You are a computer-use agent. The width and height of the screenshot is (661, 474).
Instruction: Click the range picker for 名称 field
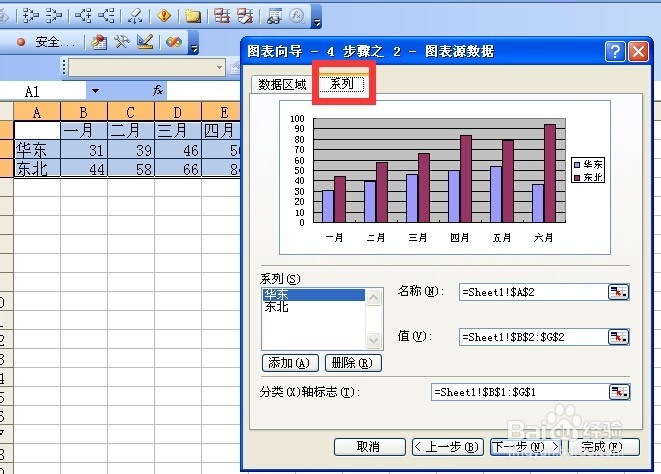tap(618, 292)
